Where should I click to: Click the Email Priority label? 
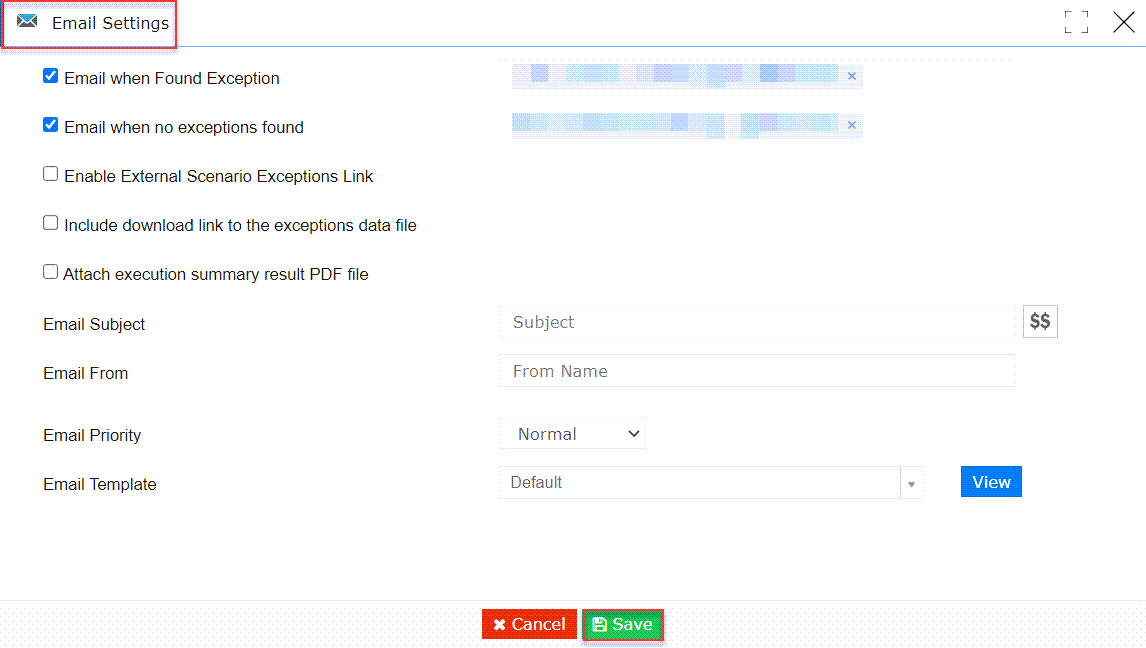[92, 435]
